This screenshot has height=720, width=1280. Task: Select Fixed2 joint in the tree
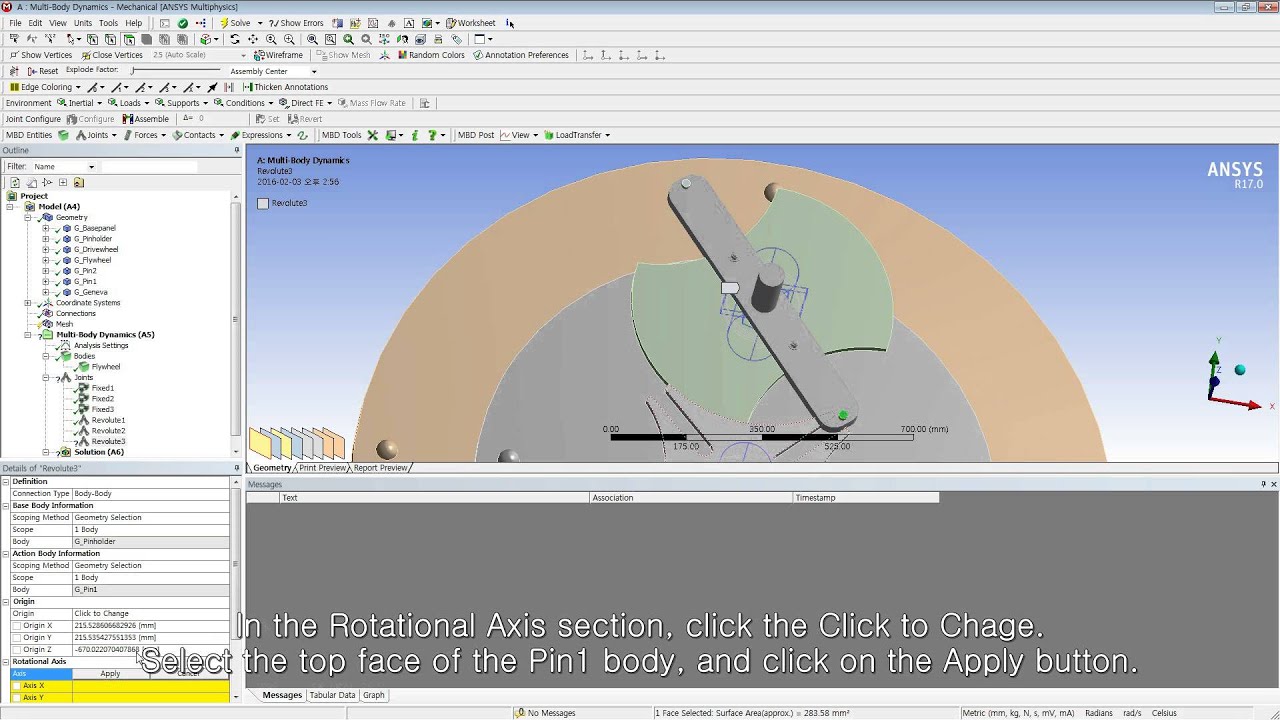[x=102, y=399]
